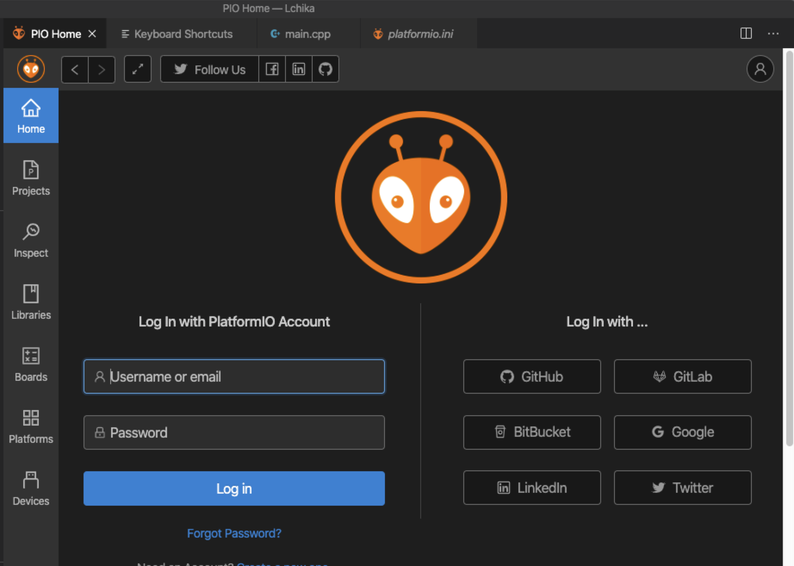
Task: Click the Forgot Password? link
Action: tap(234, 533)
